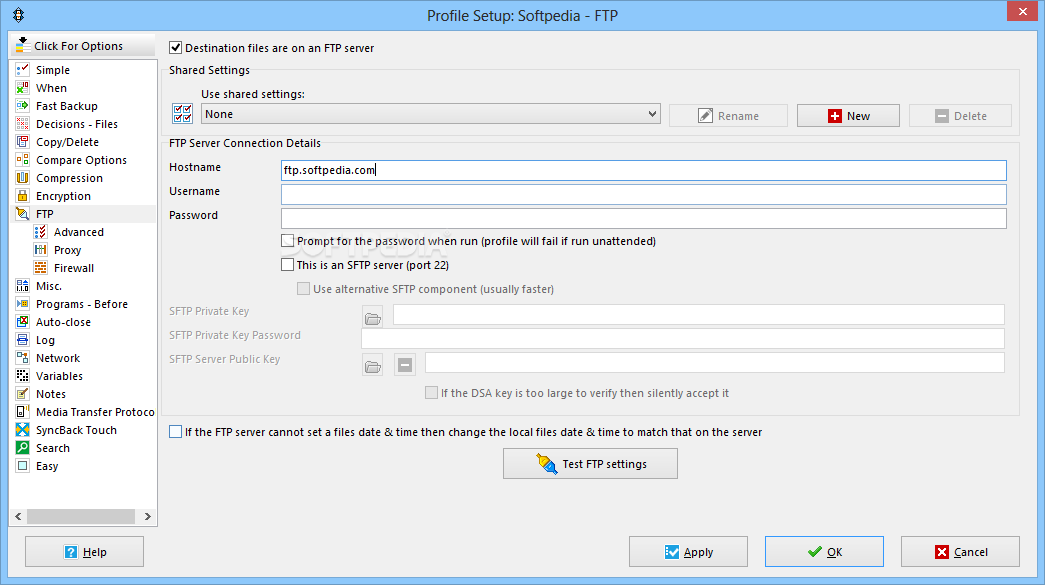Click the SyncBack Touch icon
The height and width of the screenshot is (585, 1045).
[23, 429]
